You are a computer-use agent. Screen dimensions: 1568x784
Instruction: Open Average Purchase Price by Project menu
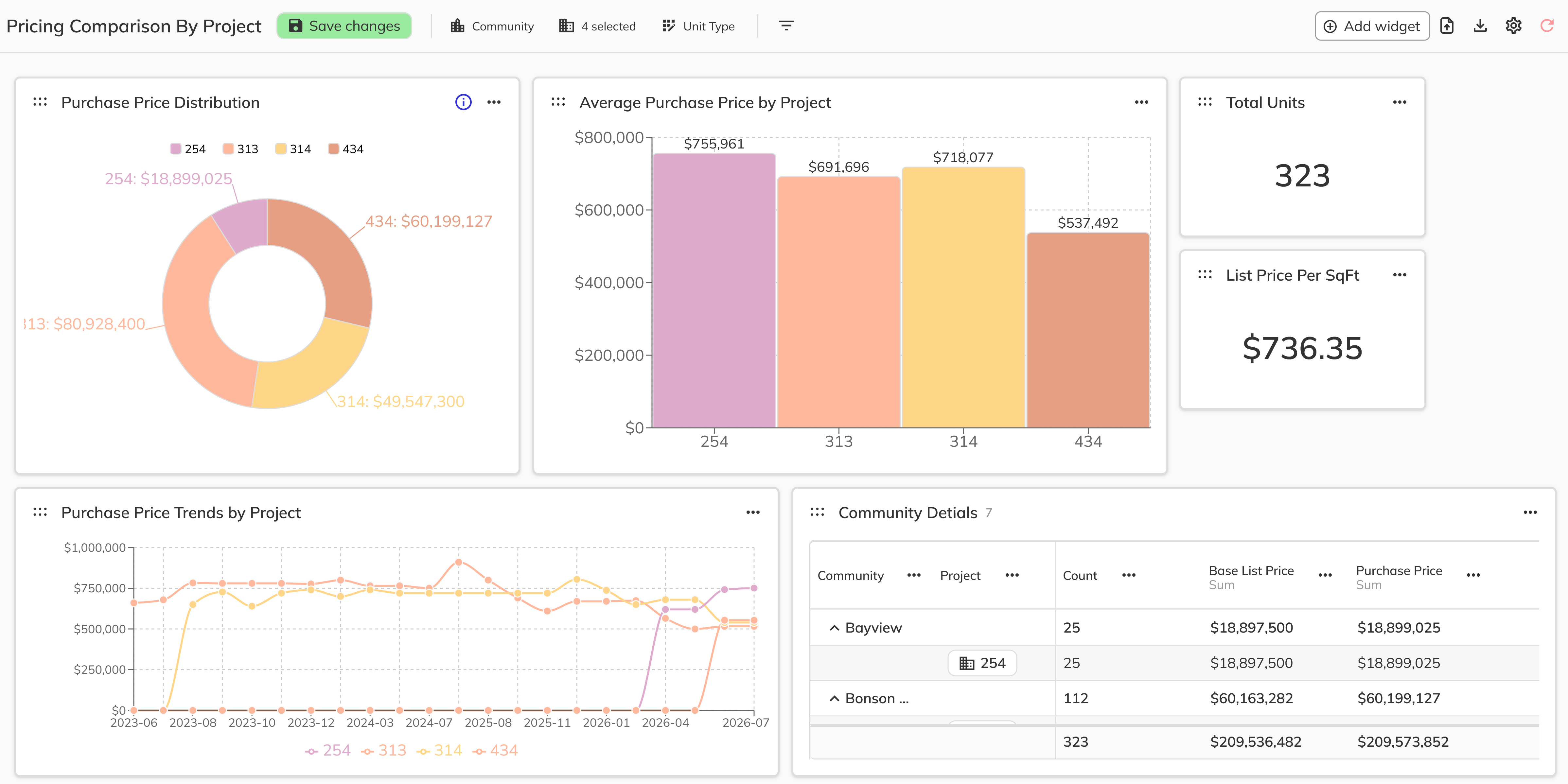tap(1141, 102)
